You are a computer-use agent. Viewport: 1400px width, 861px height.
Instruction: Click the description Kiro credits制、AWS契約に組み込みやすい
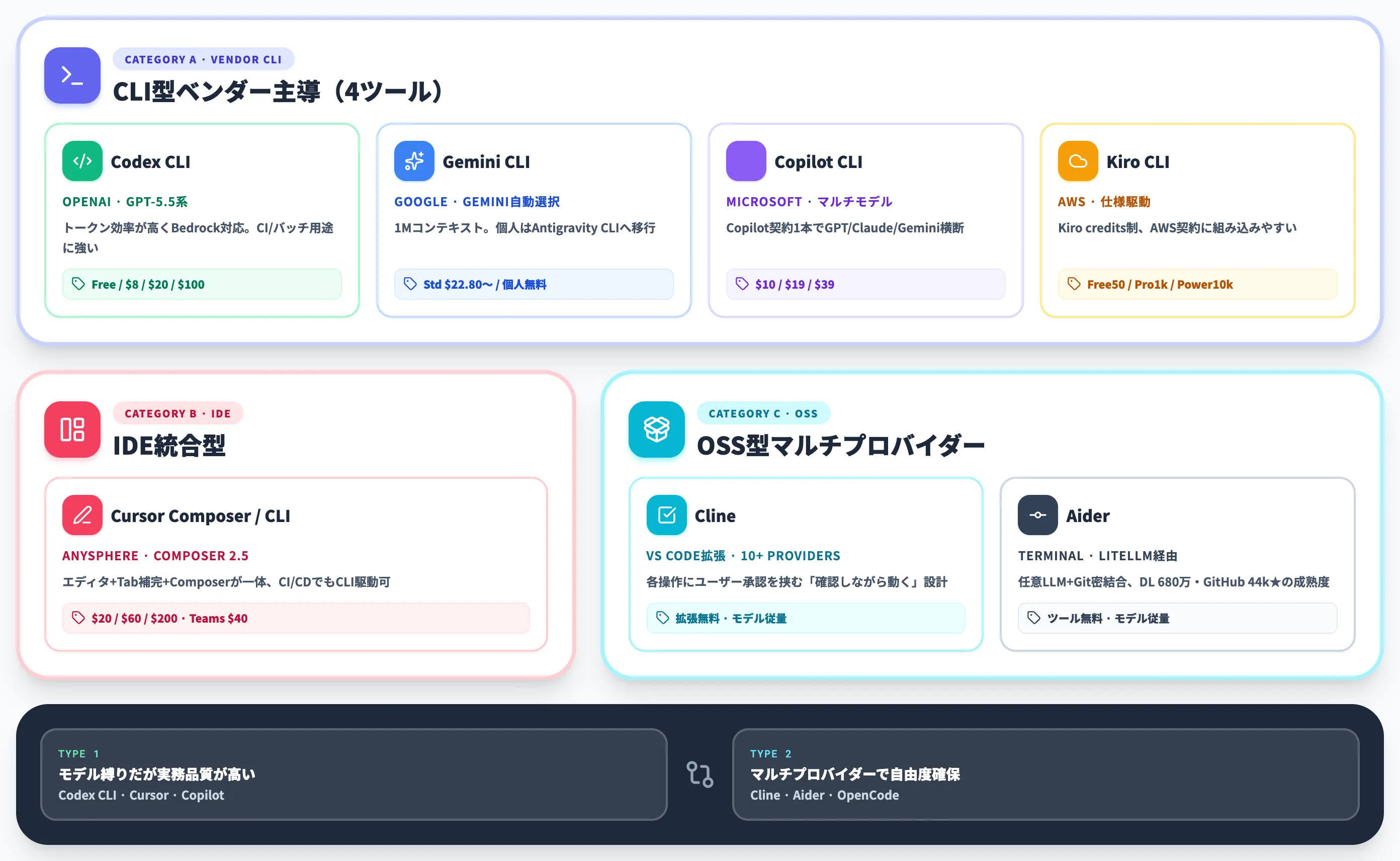pyautogui.click(x=1177, y=228)
